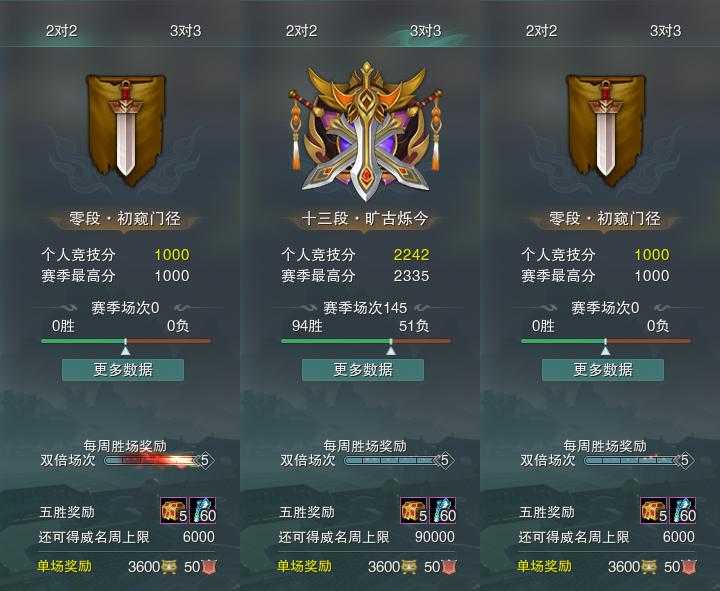Image resolution: width=720 pixels, height=591 pixels.
Task: Open 2对2 tab in right panel
Action: [x=541, y=31]
